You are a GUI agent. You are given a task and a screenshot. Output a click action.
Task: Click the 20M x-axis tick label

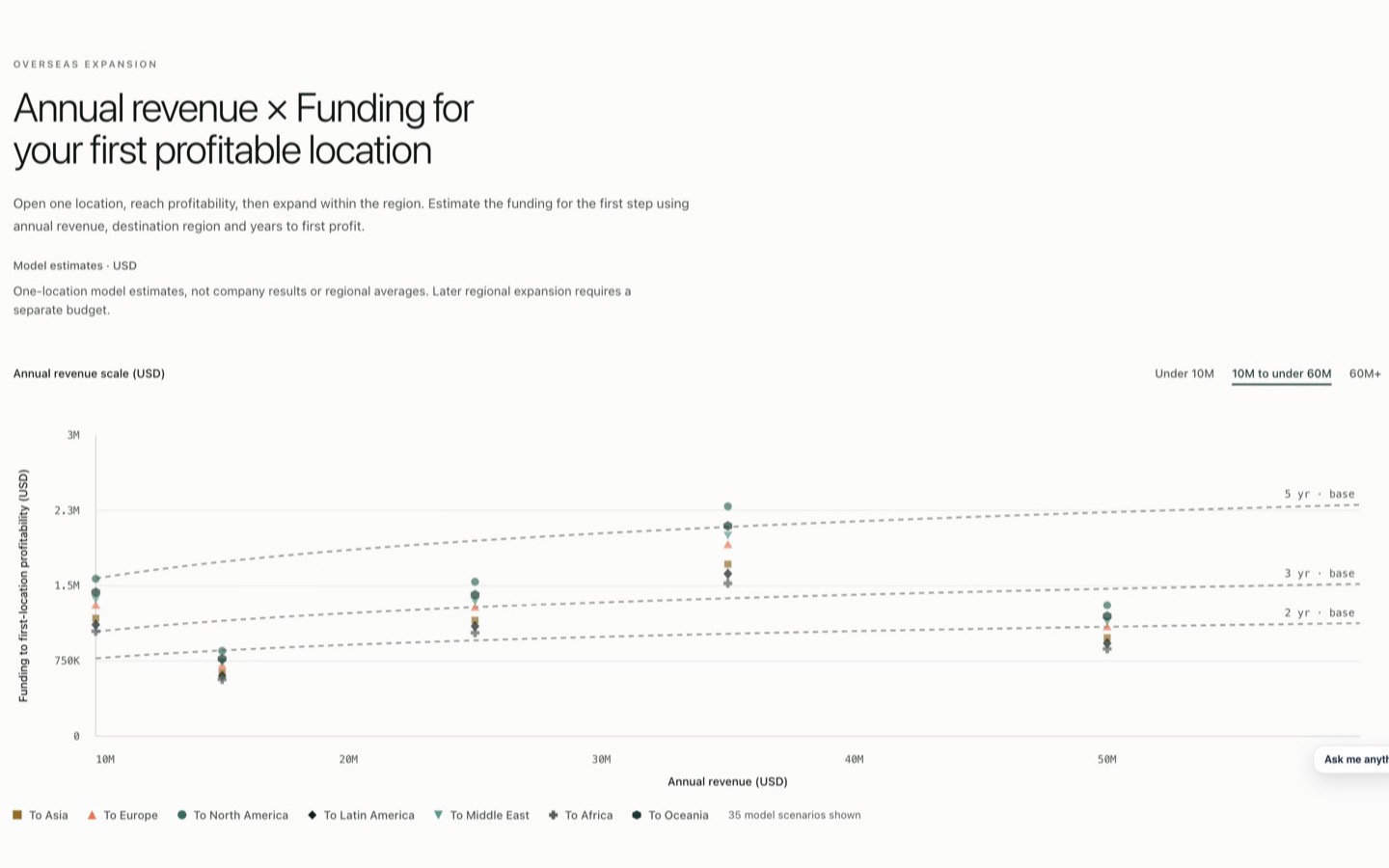[x=348, y=759]
